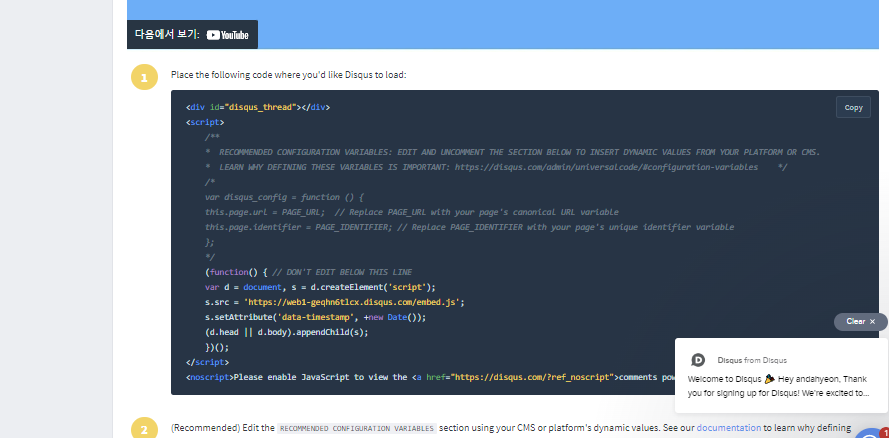
Task: Clear the Disqus chat notification
Action: pyautogui.click(x=860, y=321)
